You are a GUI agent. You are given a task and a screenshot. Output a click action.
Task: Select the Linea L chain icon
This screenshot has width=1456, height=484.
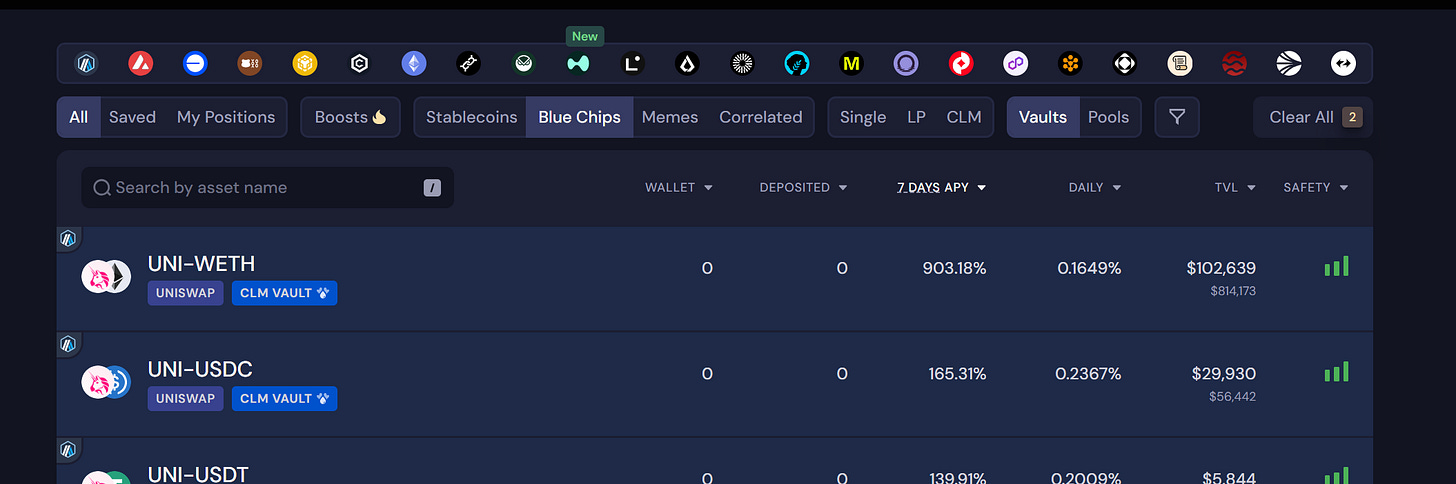click(x=632, y=64)
